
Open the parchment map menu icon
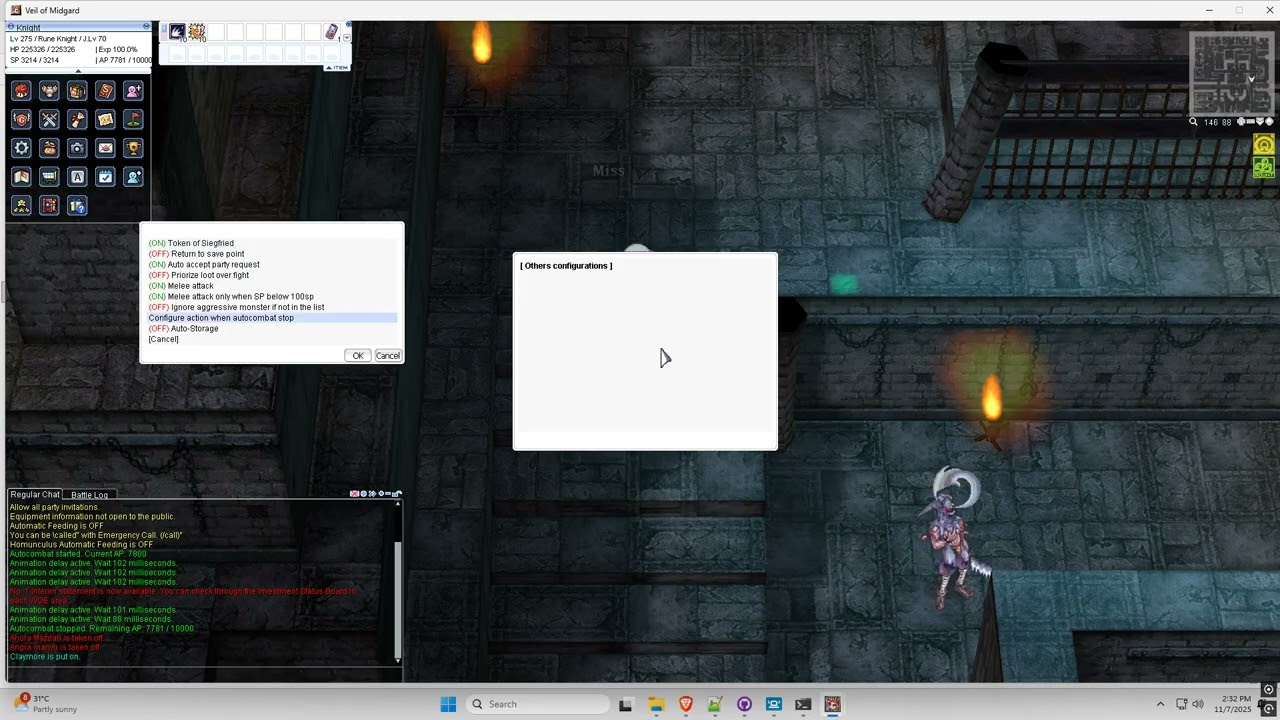point(105,119)
